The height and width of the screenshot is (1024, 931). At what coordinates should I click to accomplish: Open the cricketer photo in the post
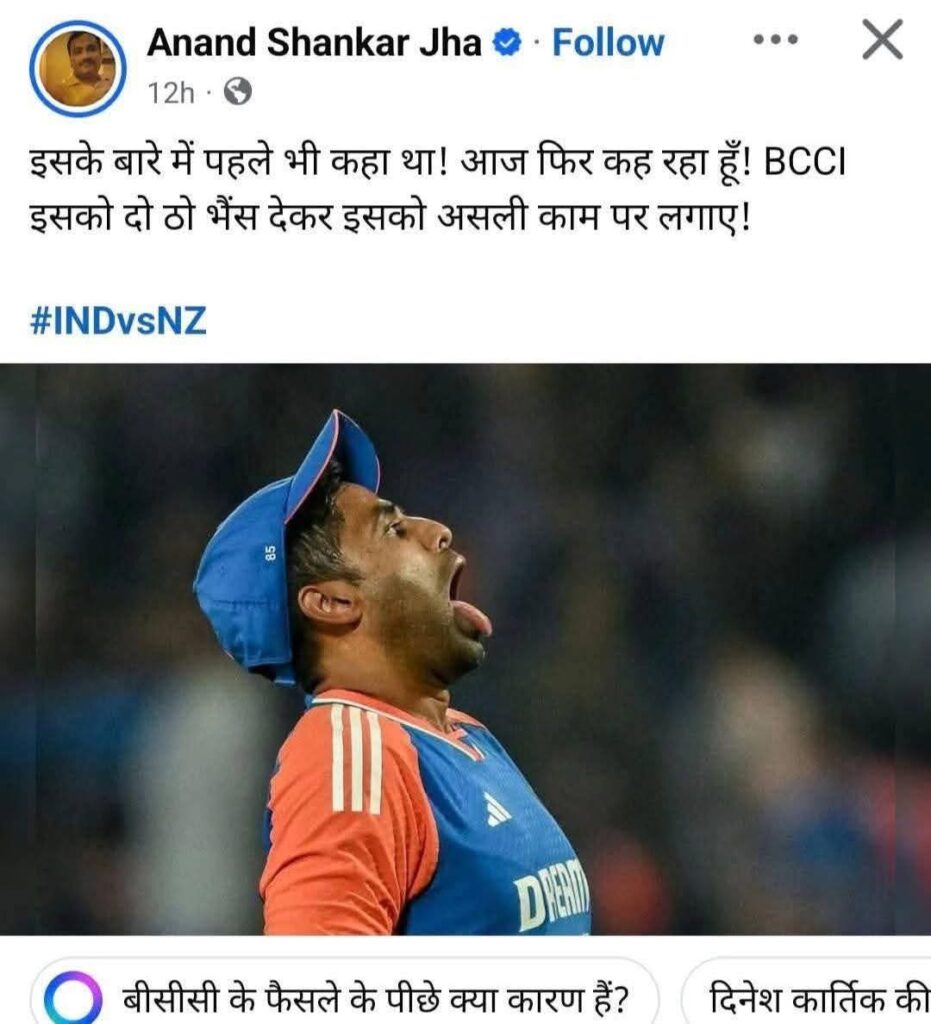point(466,648)
